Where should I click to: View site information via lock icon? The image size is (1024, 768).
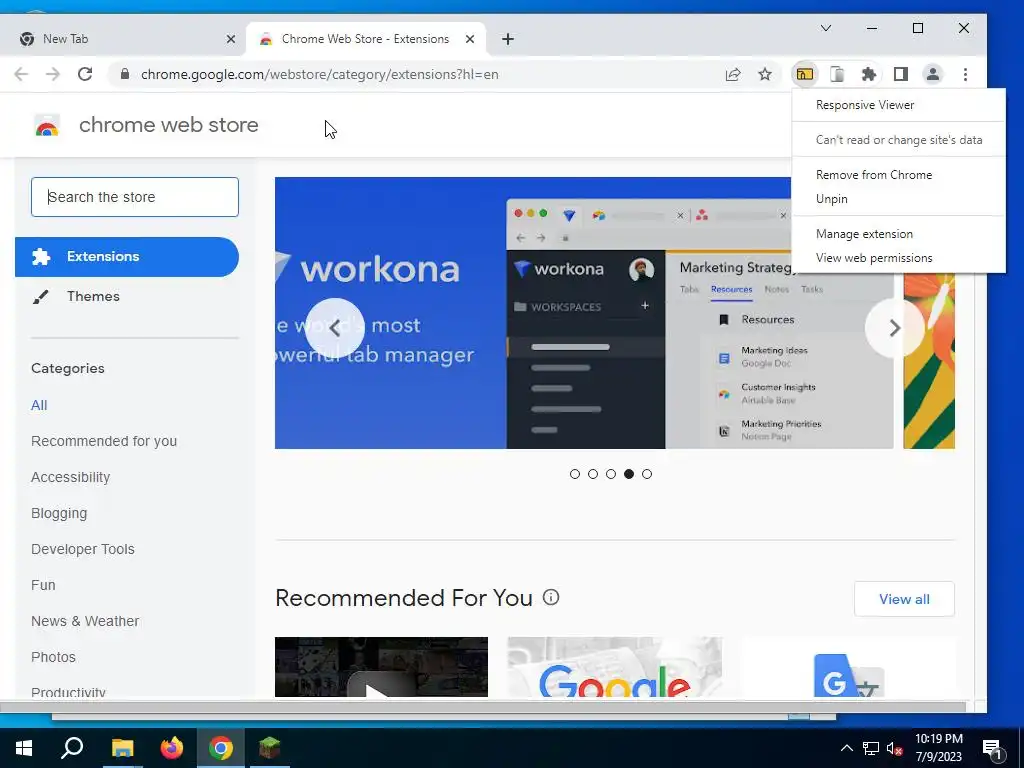coord(125,74)
